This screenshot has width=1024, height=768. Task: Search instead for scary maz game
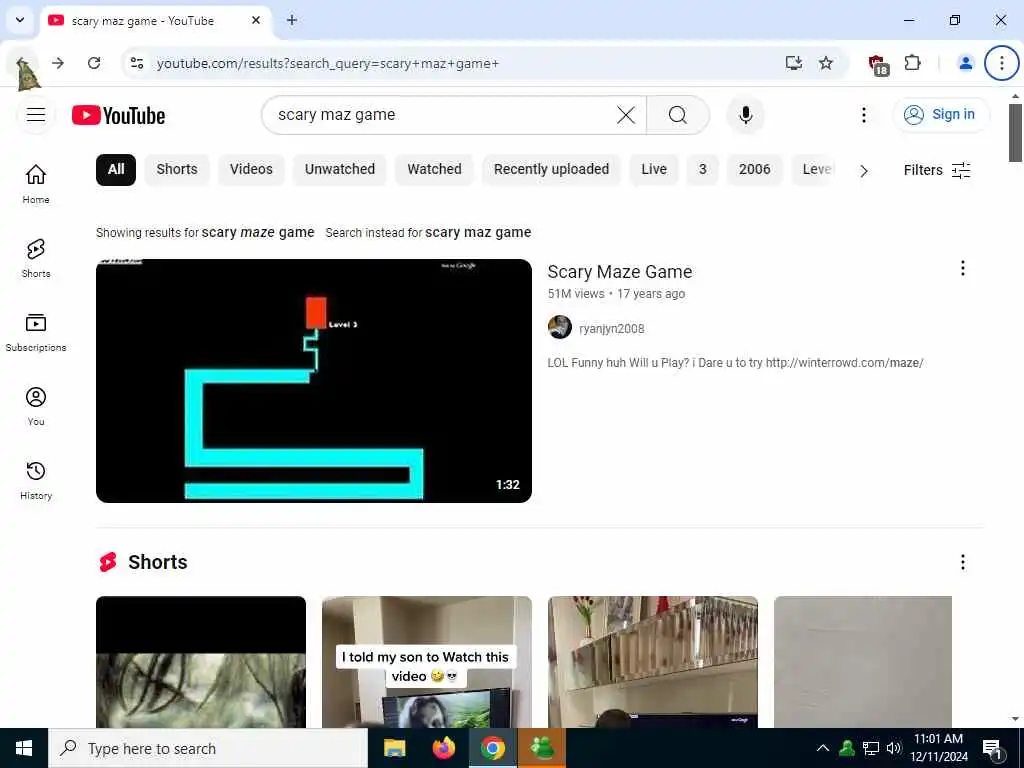click(x=478, y=232)
